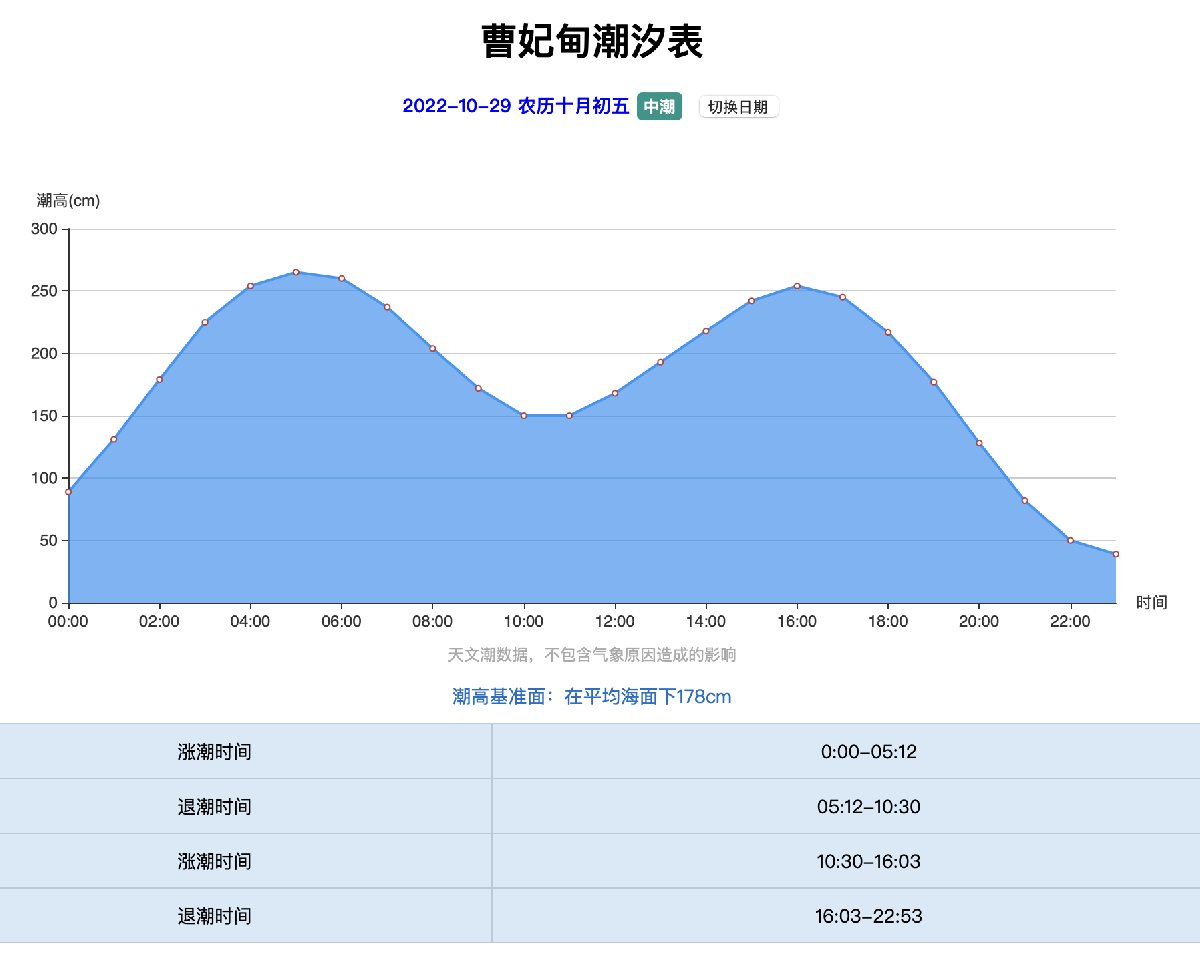
Task: Select the 16:00 peak data point on chart
Action: 797,286
